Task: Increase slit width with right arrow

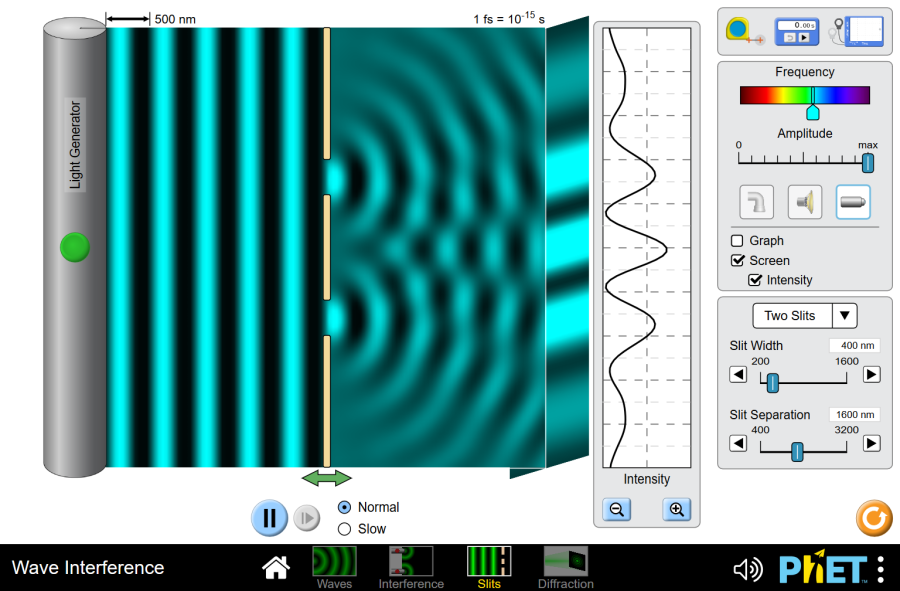Action: [871, 375]
